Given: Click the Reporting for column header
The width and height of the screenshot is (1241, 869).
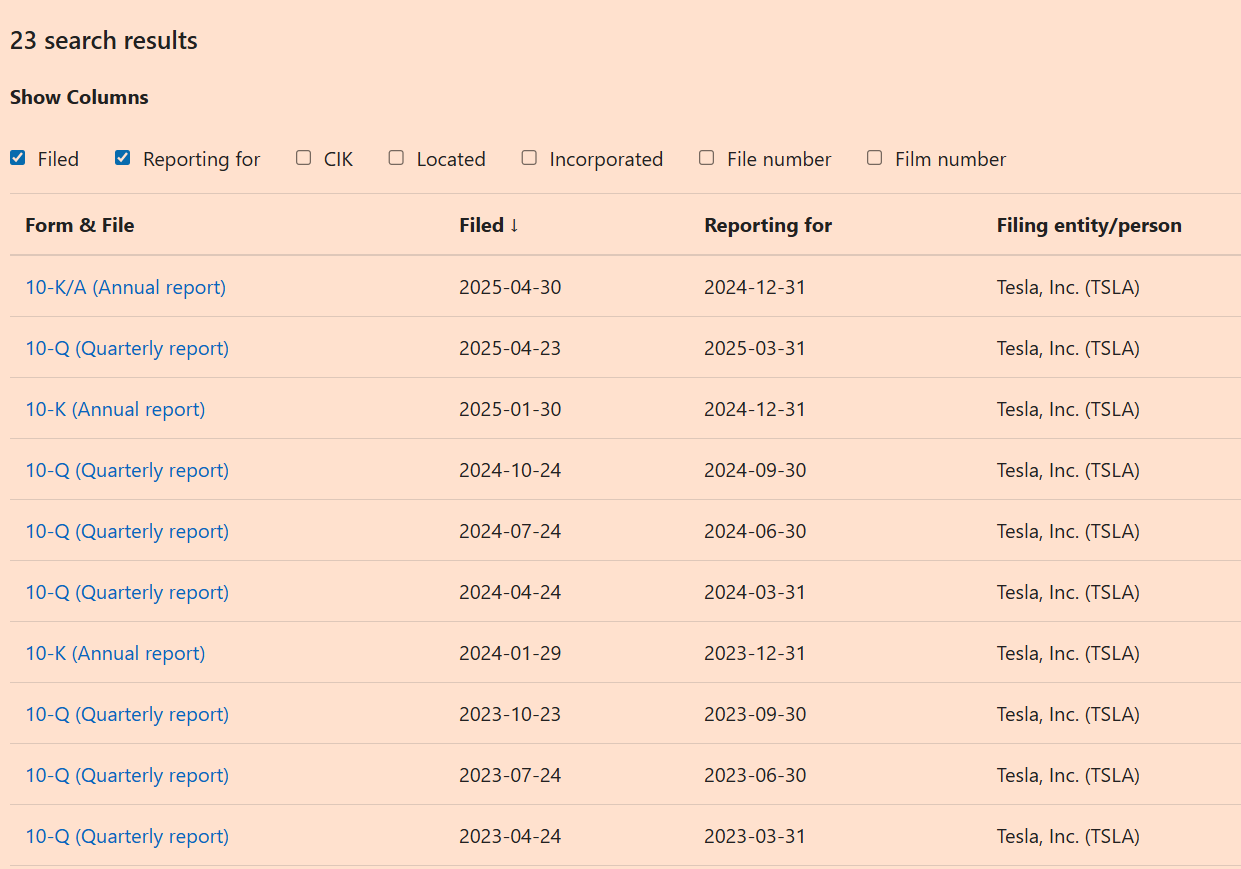Looking at the screenshot, I should 767,225.
